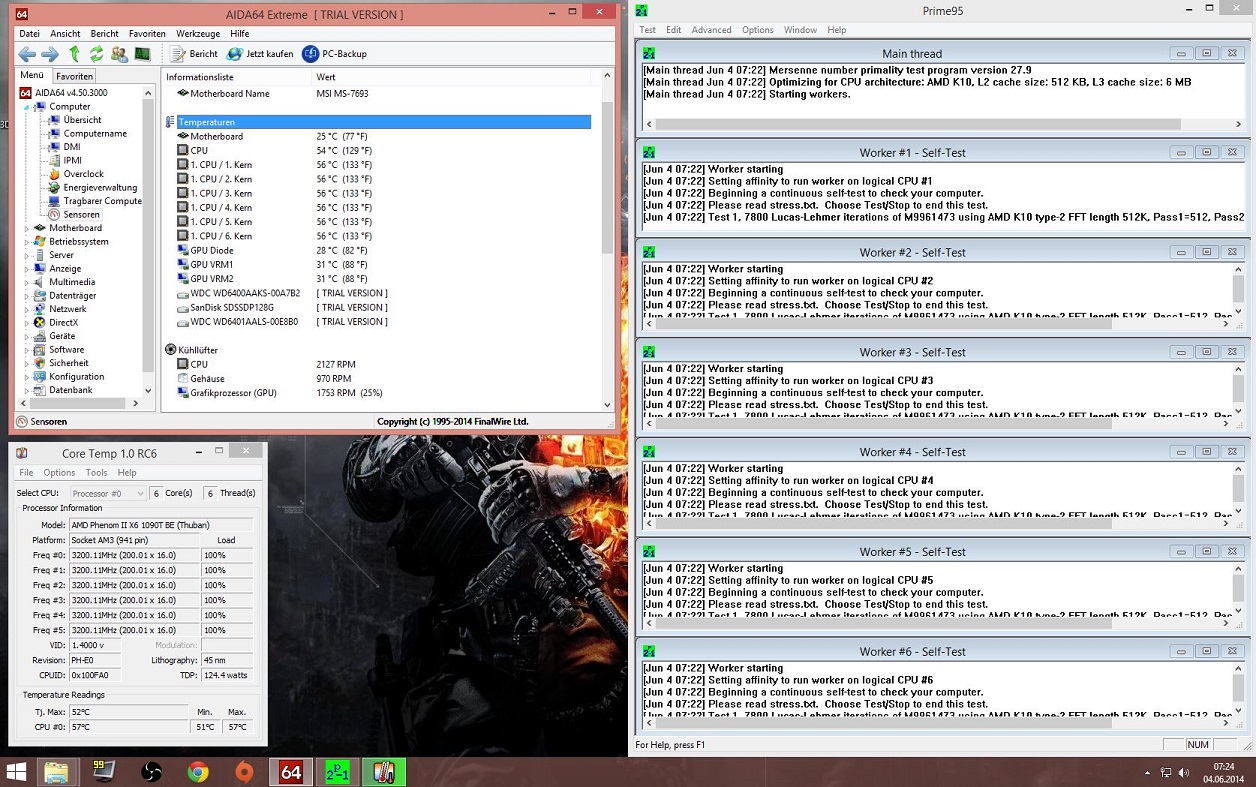Image resolution: width=1256 pixels, height=787 pixels.
Task: Click the AIDA64 forward navigation arrow
Action: [x=50, y=54]
